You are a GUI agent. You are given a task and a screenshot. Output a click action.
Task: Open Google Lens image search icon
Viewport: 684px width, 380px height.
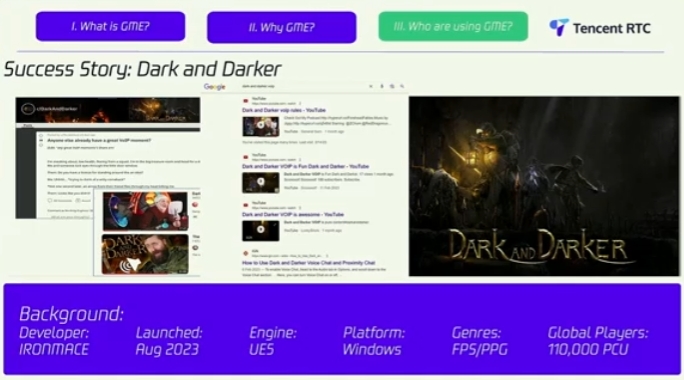tap(392, 86)
